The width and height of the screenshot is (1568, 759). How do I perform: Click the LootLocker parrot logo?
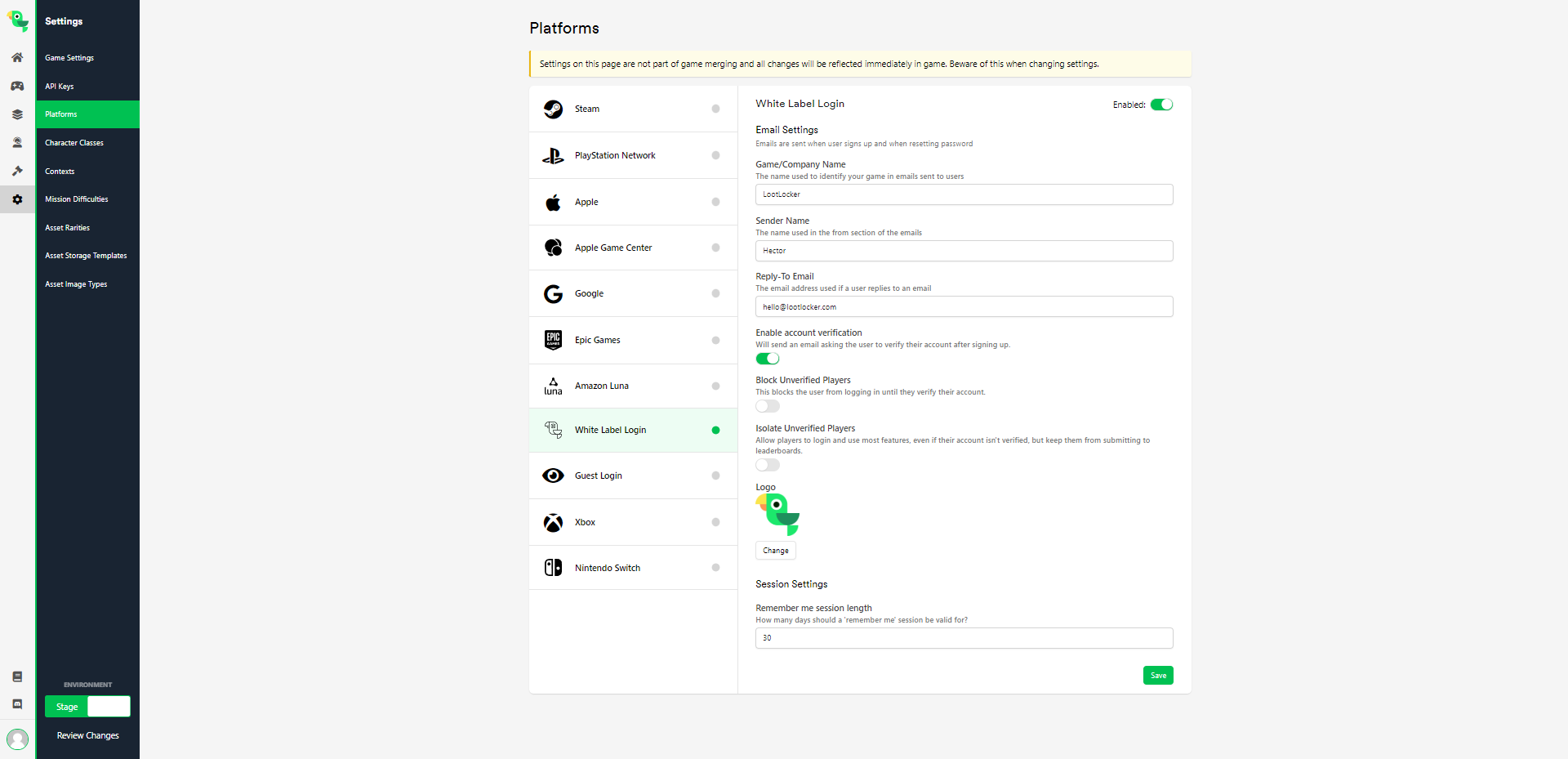coord(18,21)
